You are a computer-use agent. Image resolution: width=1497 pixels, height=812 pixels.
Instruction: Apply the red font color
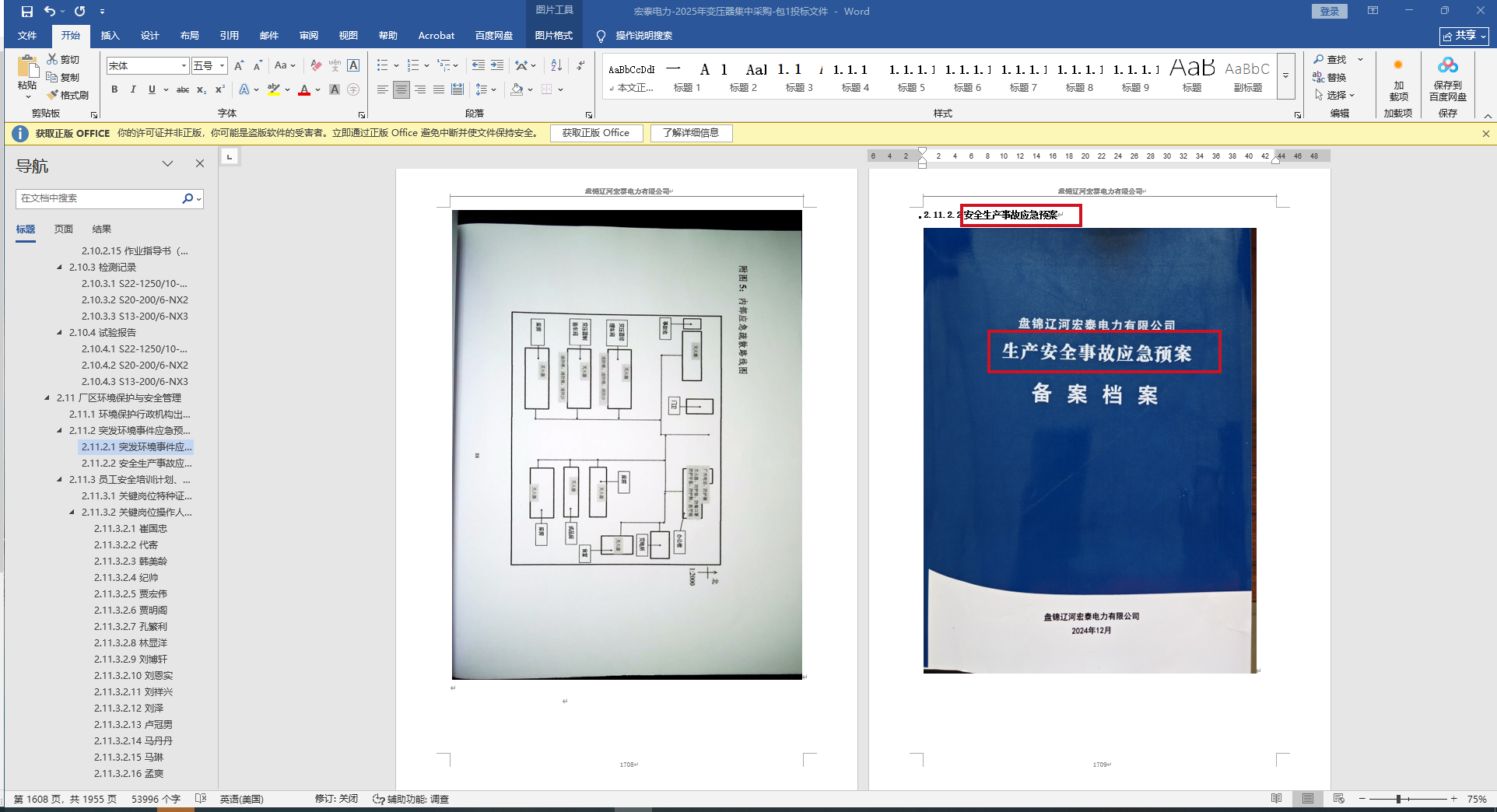(x=304, y=89)
